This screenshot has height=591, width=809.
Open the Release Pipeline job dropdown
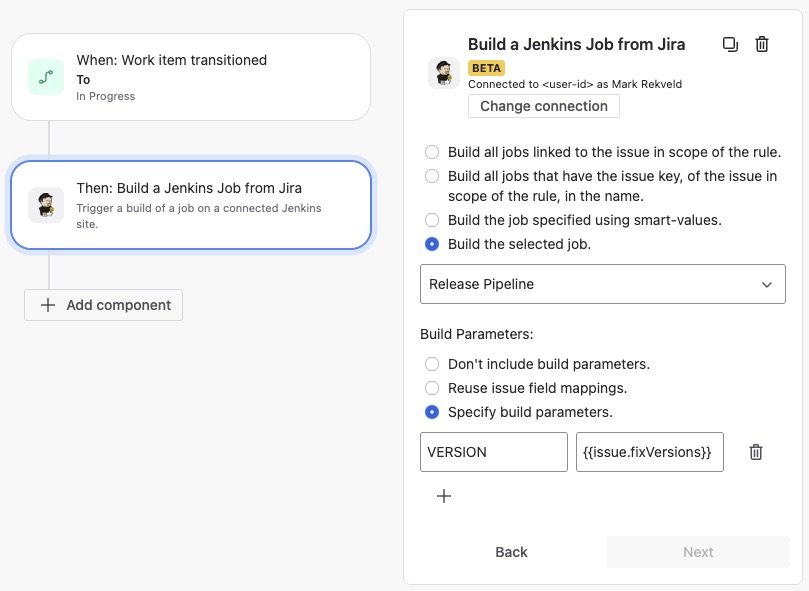(x=603, y=284)
